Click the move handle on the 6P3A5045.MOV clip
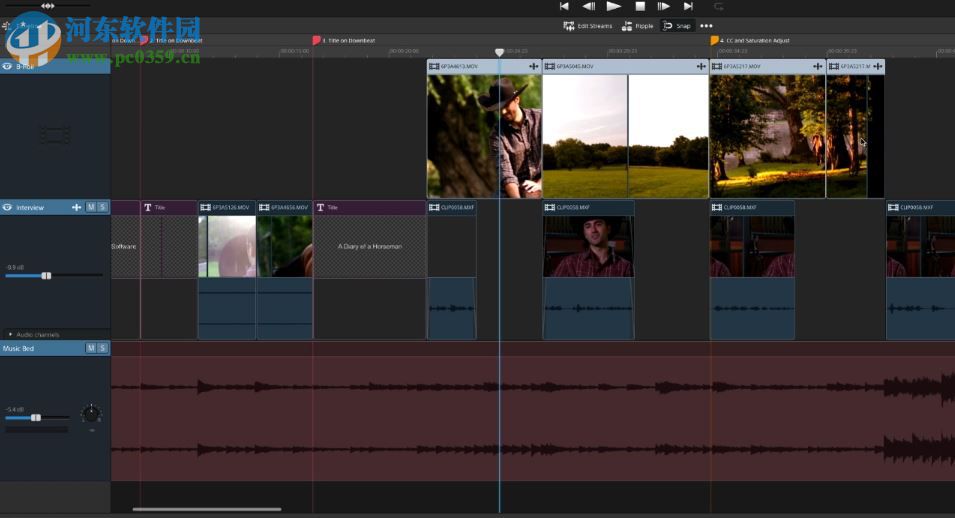This screenshot has height=518, width=955. pyautogui.click(x=701, y=66)
